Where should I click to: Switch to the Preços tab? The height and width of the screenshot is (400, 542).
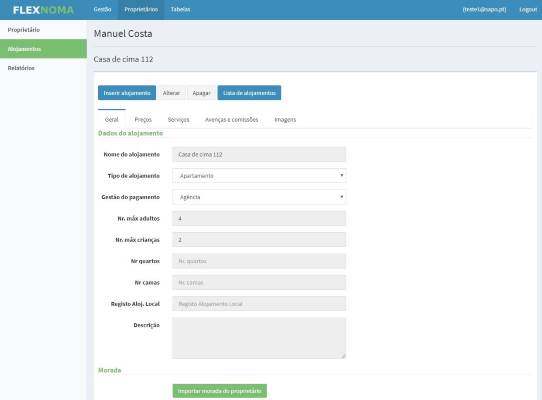[x=143, y=119]
